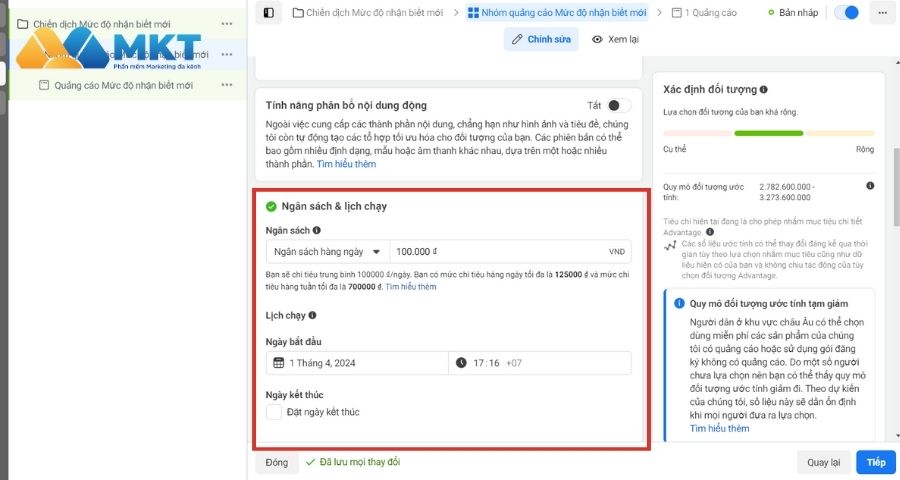
Task: Click the blue Tiếp button
Action: tap(876, 462)
